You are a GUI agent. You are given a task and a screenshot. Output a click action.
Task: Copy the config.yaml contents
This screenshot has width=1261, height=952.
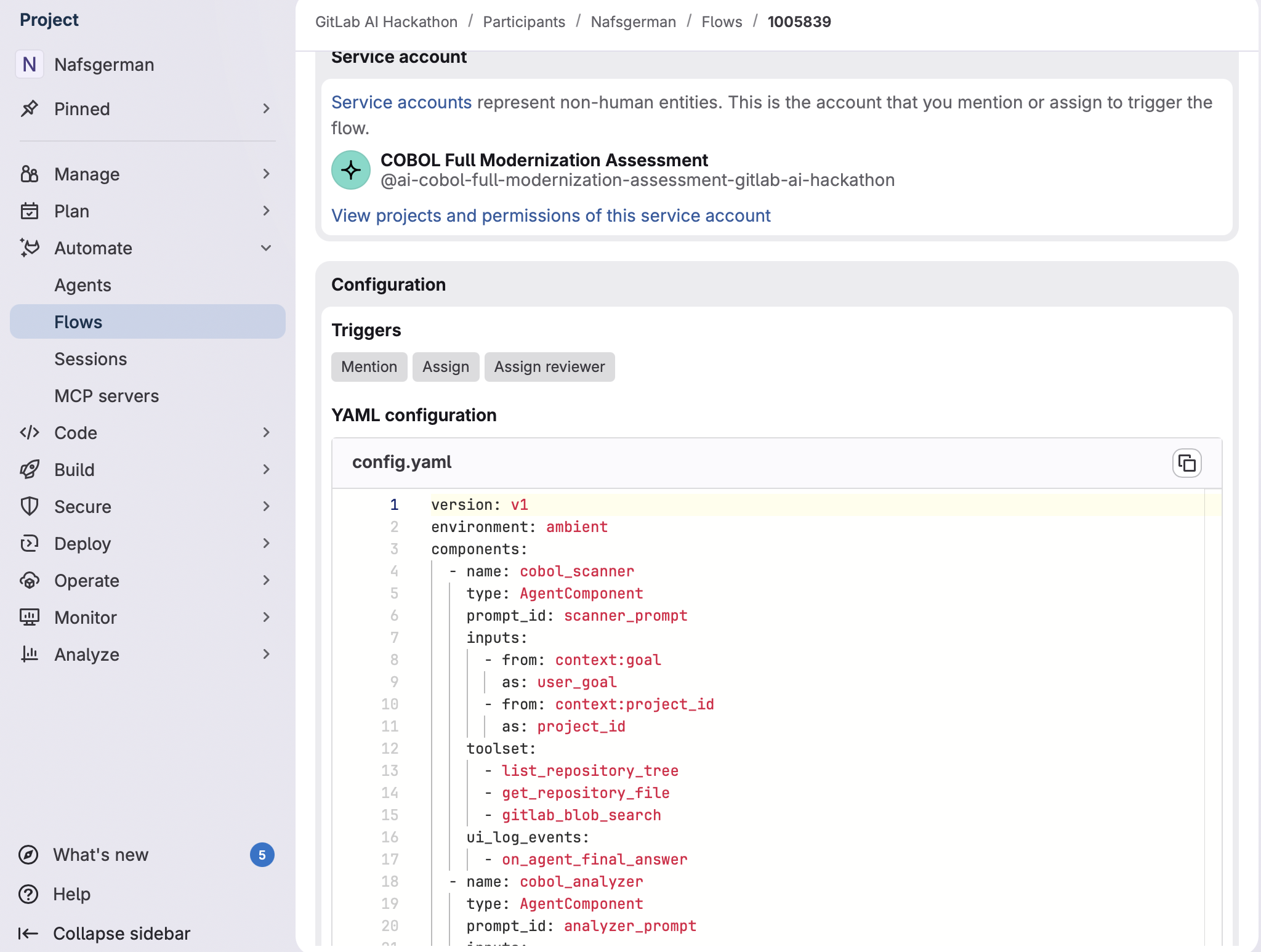(1186, 463)
